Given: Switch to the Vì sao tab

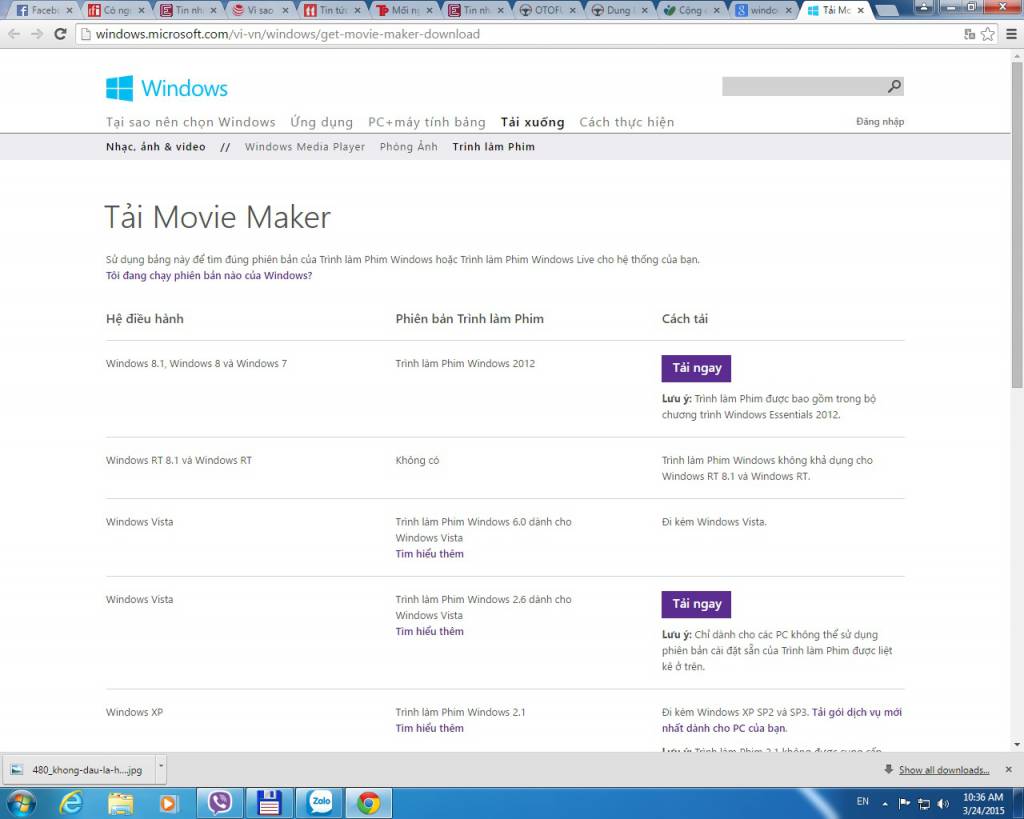Looking at the screenshot, I should tap(259, 10).
